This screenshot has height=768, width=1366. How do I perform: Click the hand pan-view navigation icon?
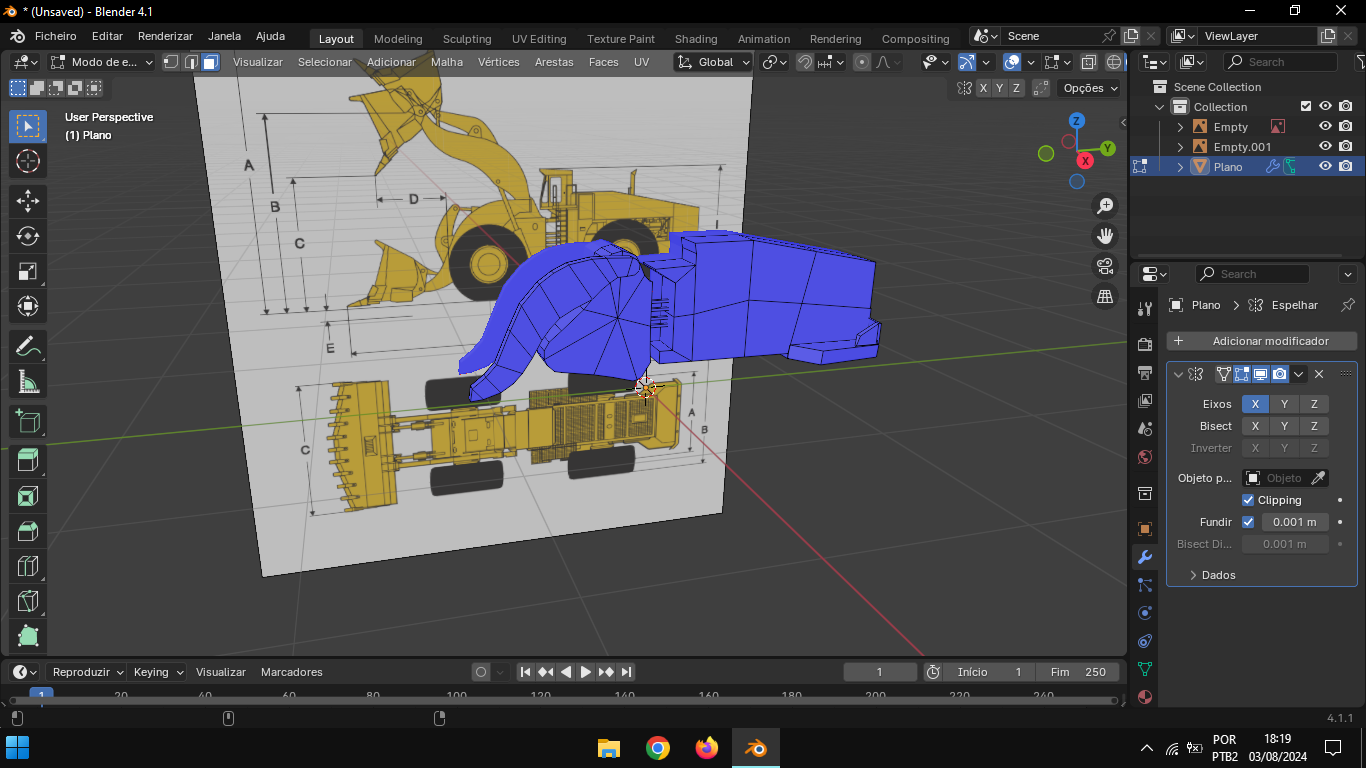[x=1105, y=236]
